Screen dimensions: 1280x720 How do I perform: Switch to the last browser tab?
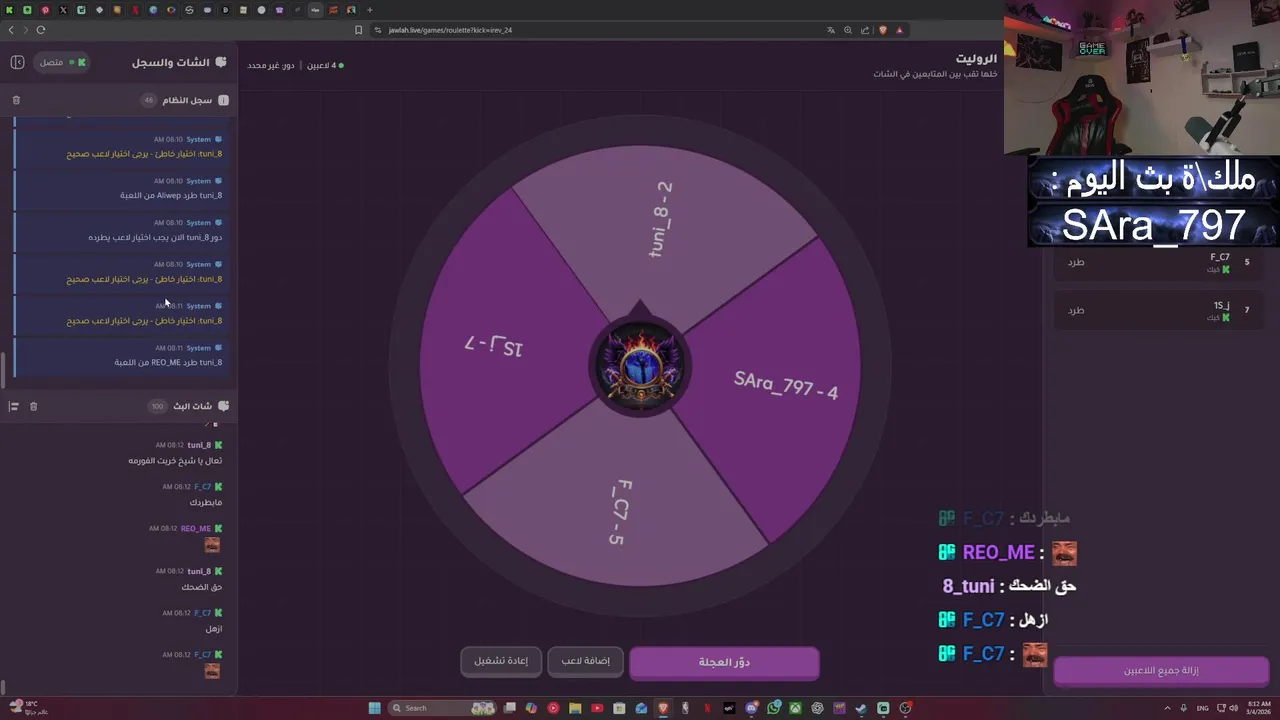pos(351,10)
